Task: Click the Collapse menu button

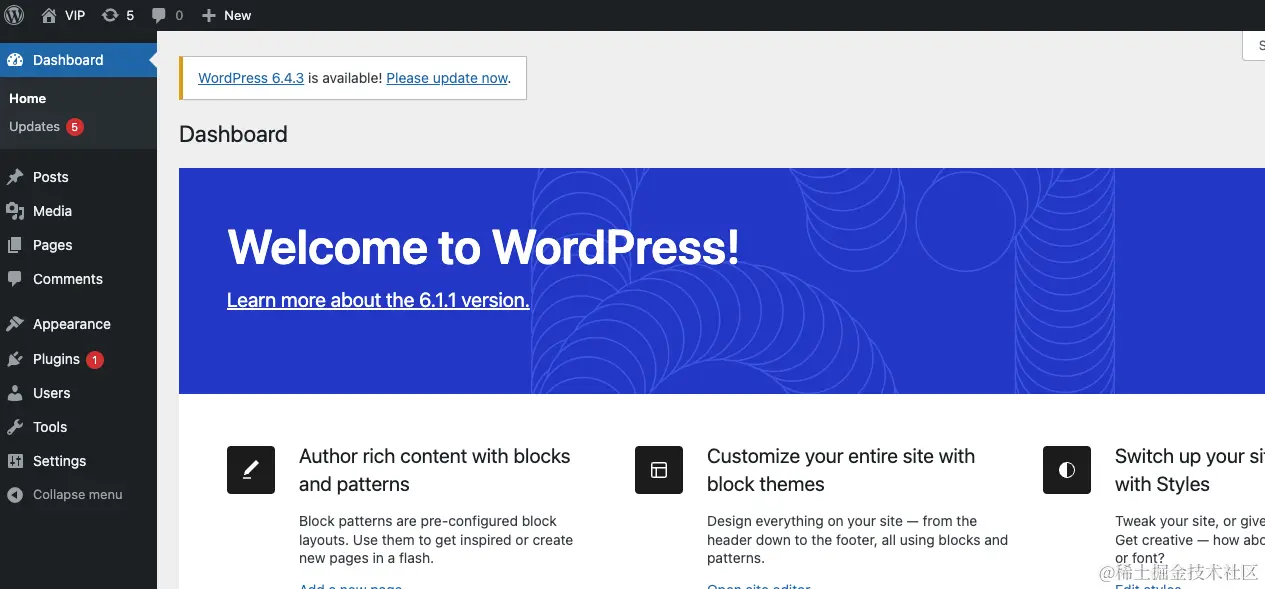Action: [78, 495]
